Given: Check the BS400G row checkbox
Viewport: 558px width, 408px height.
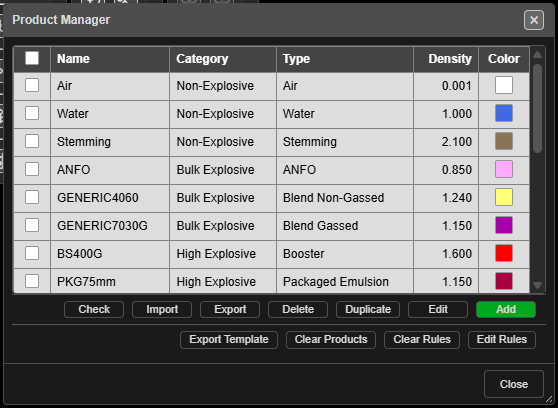Looking at the screenshot, I should (32, 253).
